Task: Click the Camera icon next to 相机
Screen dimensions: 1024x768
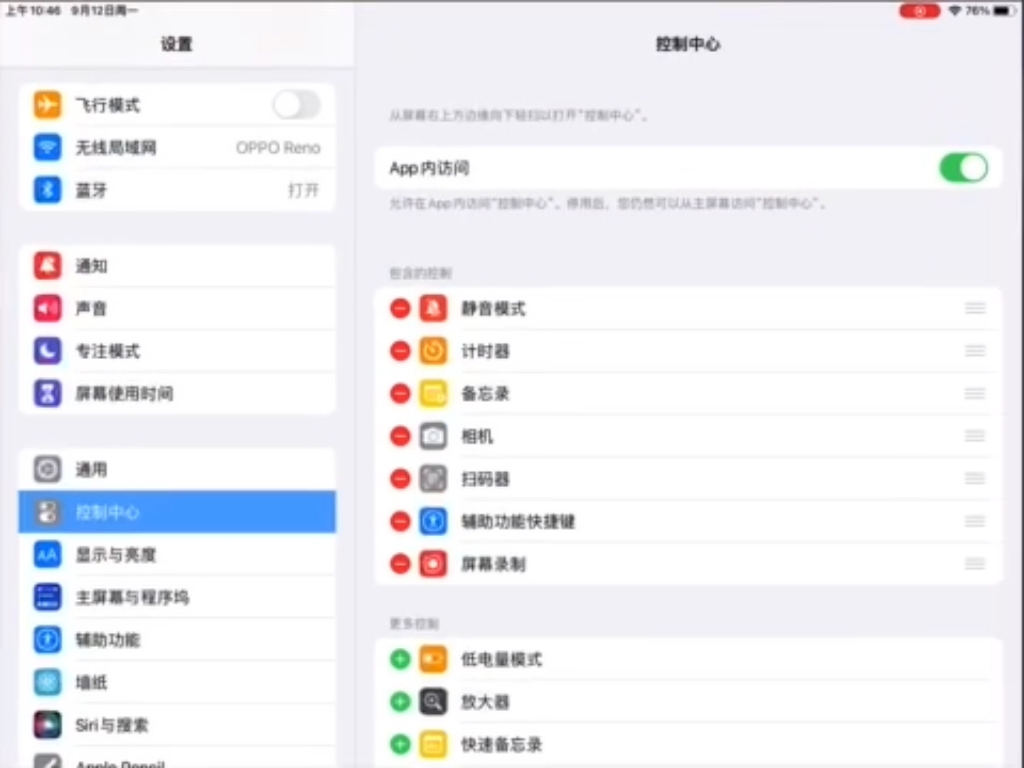Action: coord(432,436)
